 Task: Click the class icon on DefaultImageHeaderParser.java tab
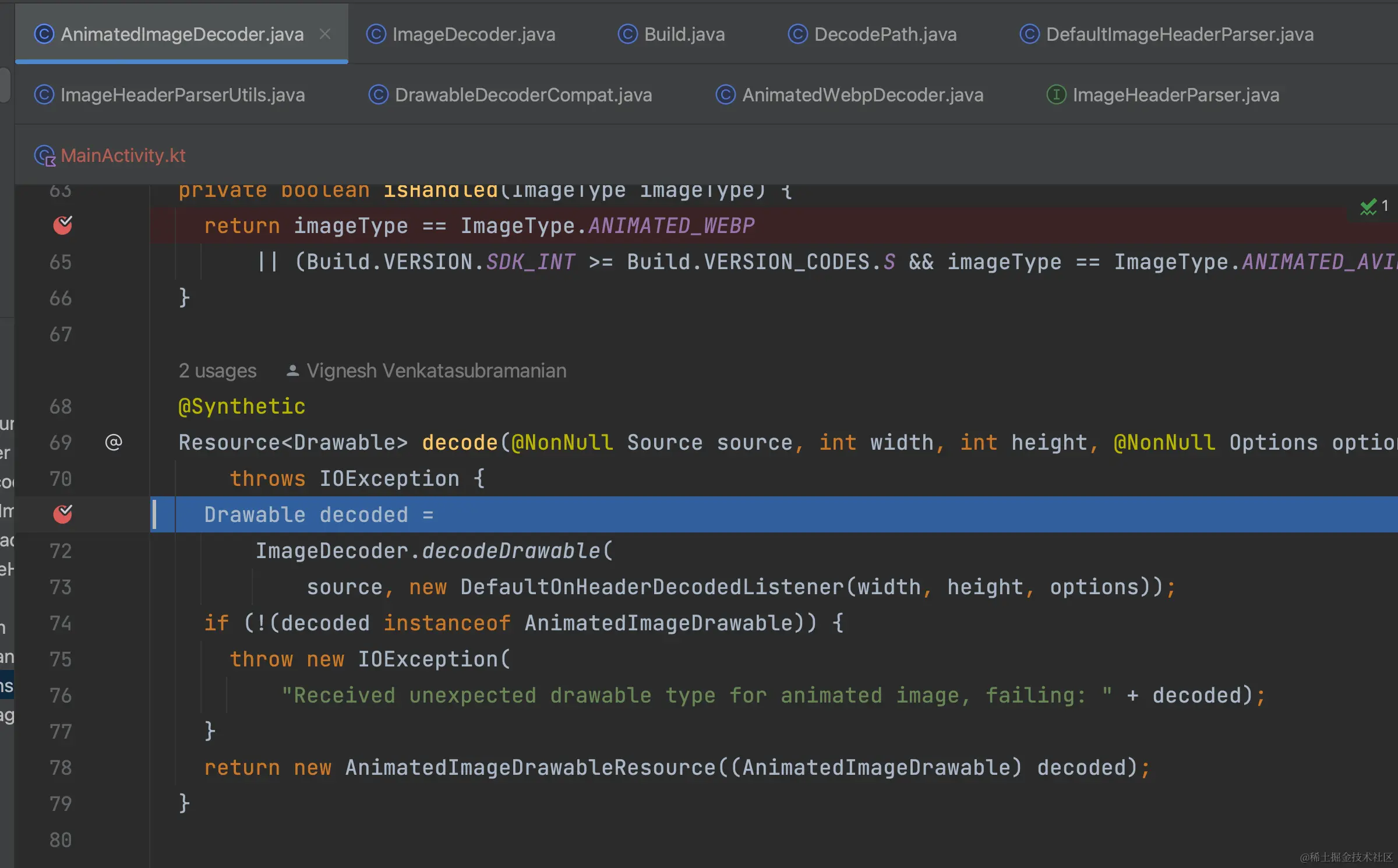pos(1030,34)
